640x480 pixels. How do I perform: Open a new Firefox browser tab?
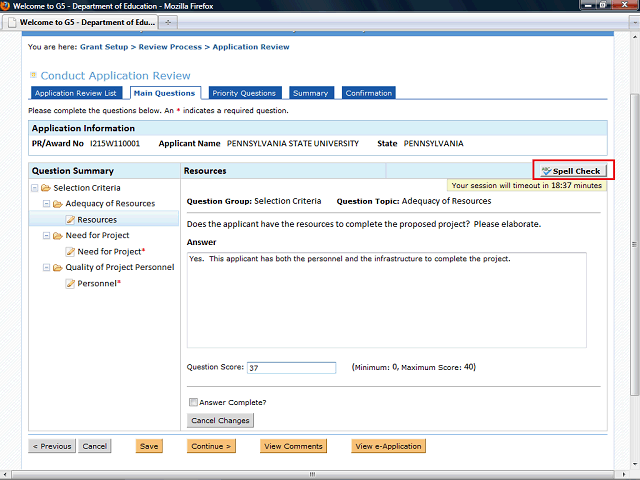(x=168, y=22)
